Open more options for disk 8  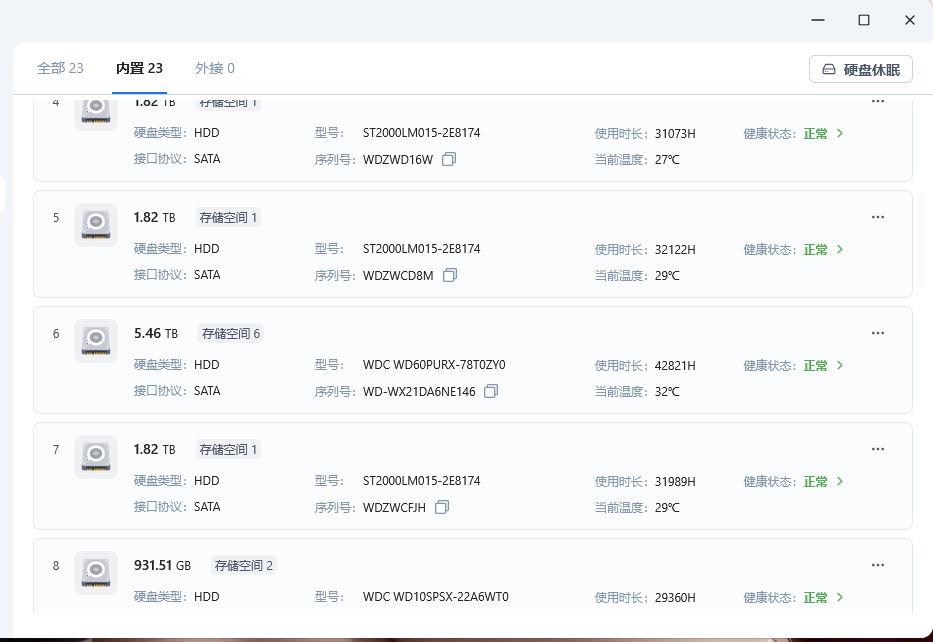pyautogui.click(x=878, y=567)
